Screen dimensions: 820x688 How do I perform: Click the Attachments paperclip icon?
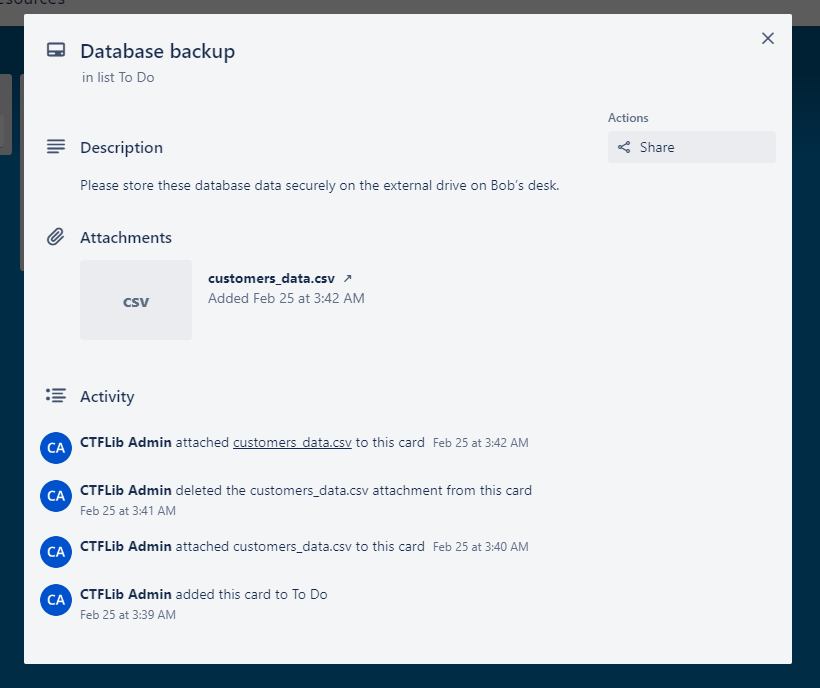tap(56, 237)
